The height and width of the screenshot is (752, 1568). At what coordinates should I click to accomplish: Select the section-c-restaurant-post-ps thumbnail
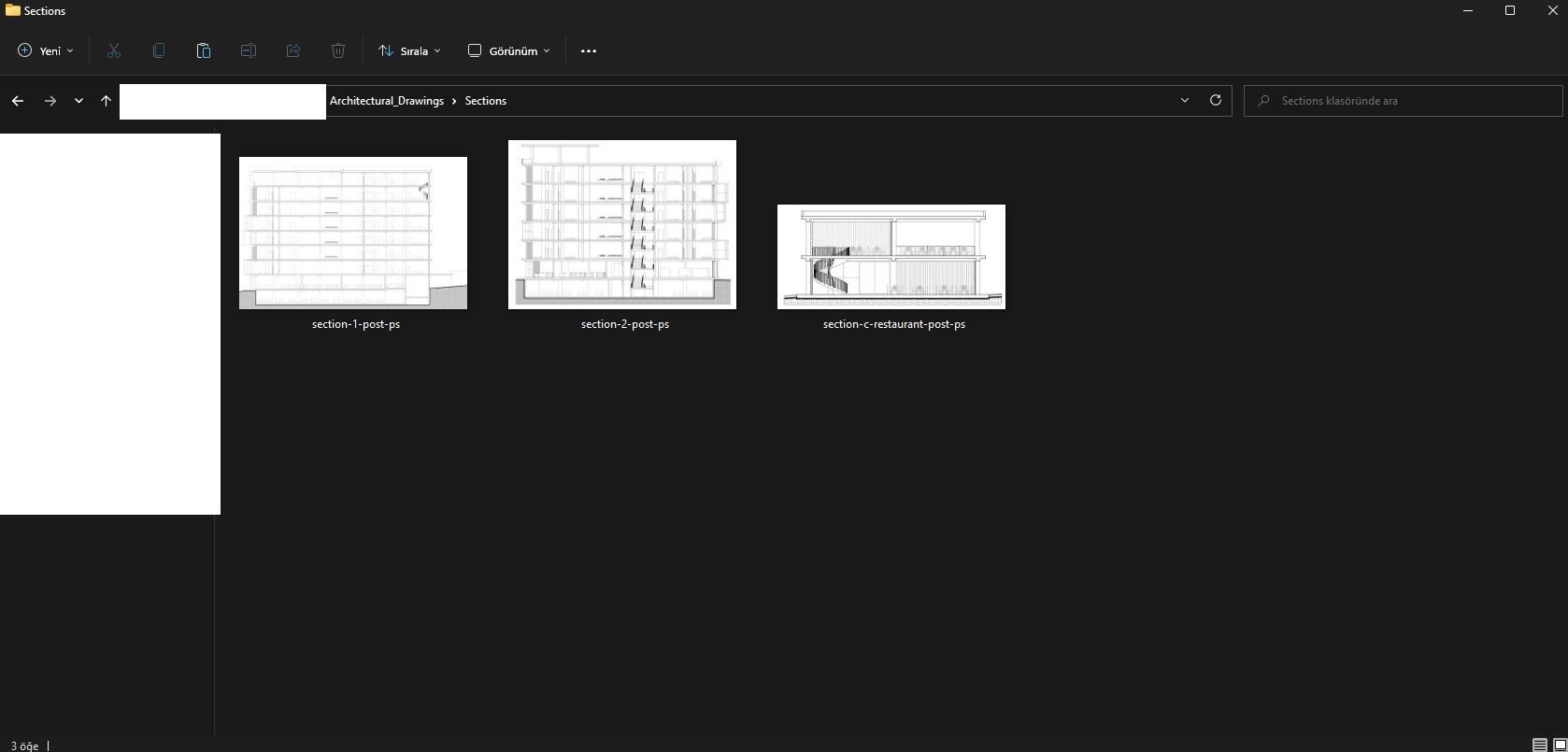pyautogui.click(x=891, y=257)
